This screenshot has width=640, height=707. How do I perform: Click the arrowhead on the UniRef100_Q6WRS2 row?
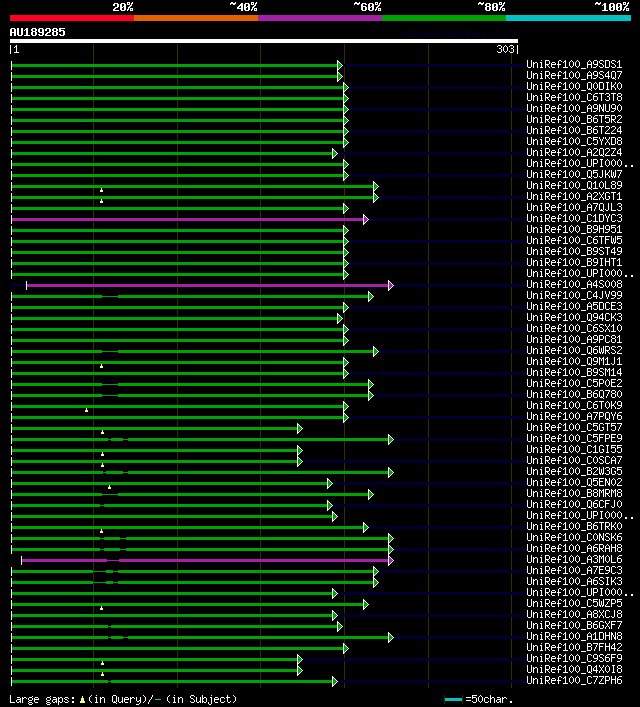point(376,351)
